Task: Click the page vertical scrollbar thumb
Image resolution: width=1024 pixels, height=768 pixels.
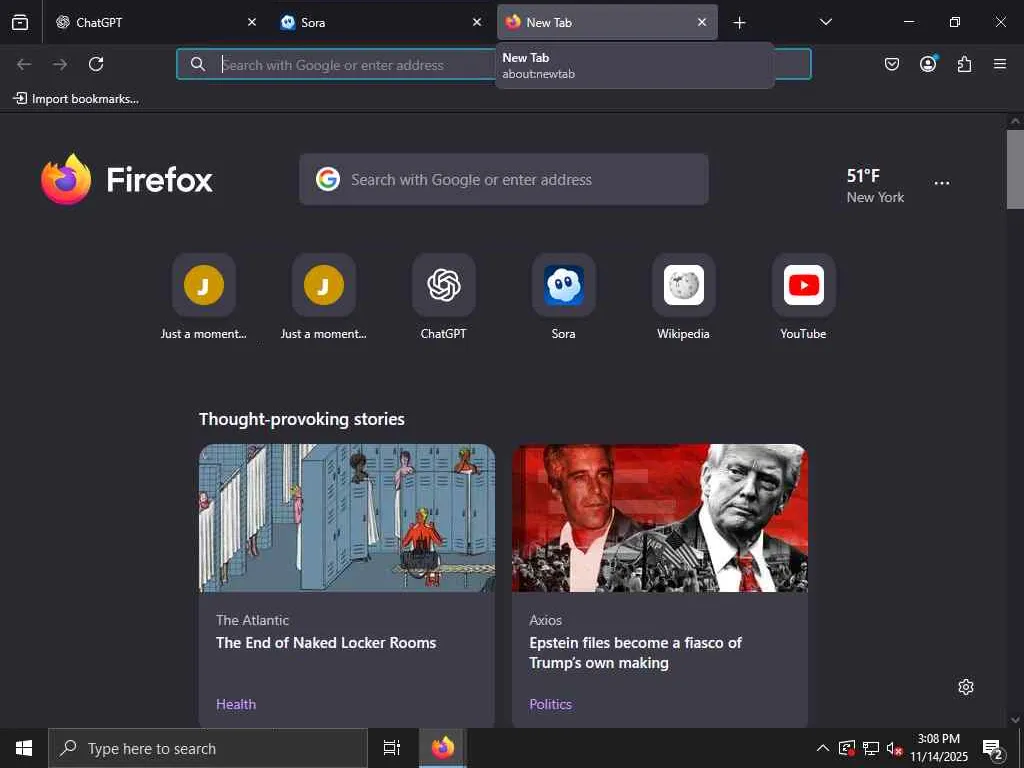Action: coord(1015,169)
